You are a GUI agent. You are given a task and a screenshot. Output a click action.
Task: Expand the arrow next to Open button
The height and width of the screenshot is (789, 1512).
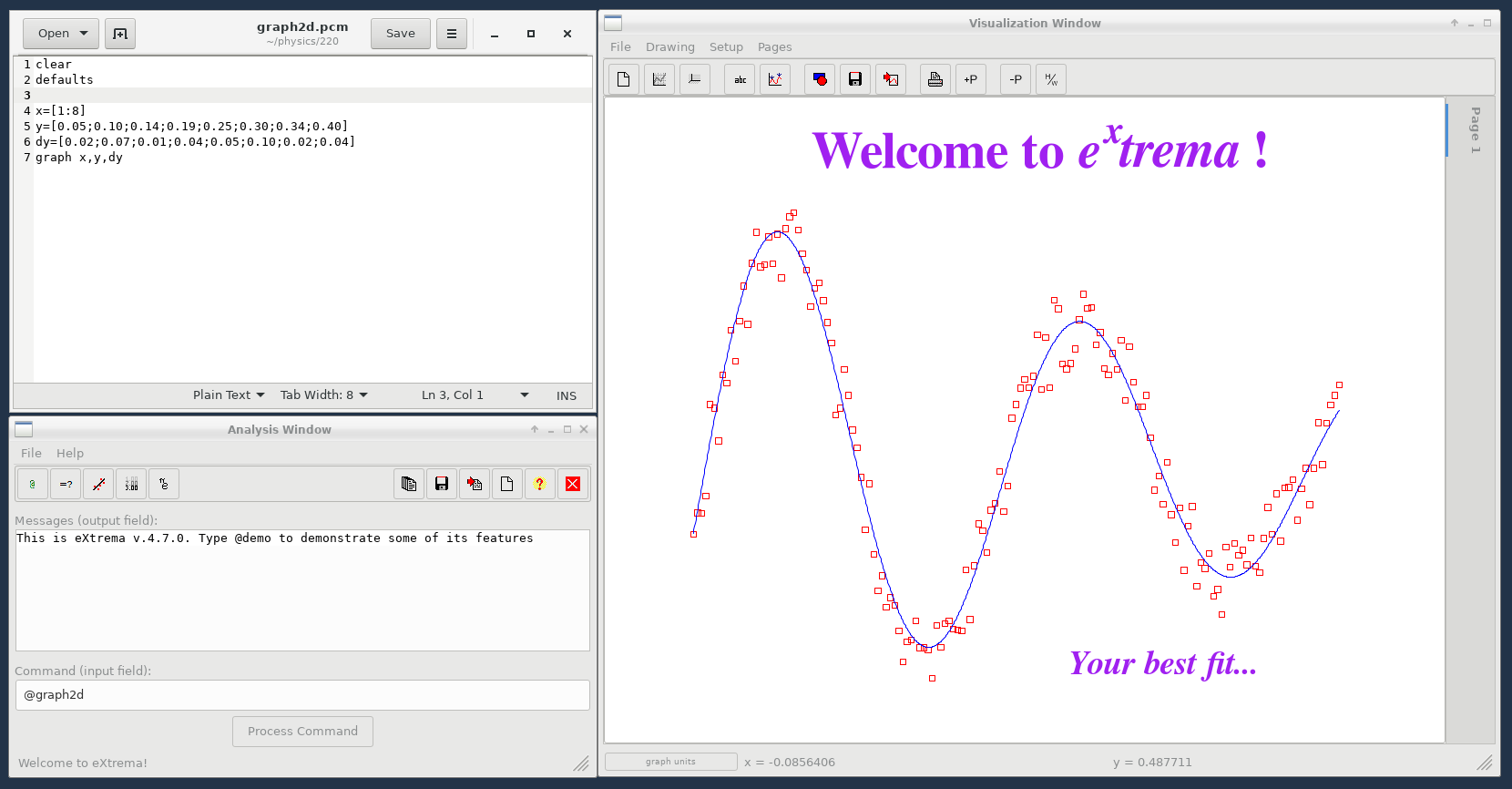pyautogui.click(x=84, y=34)
